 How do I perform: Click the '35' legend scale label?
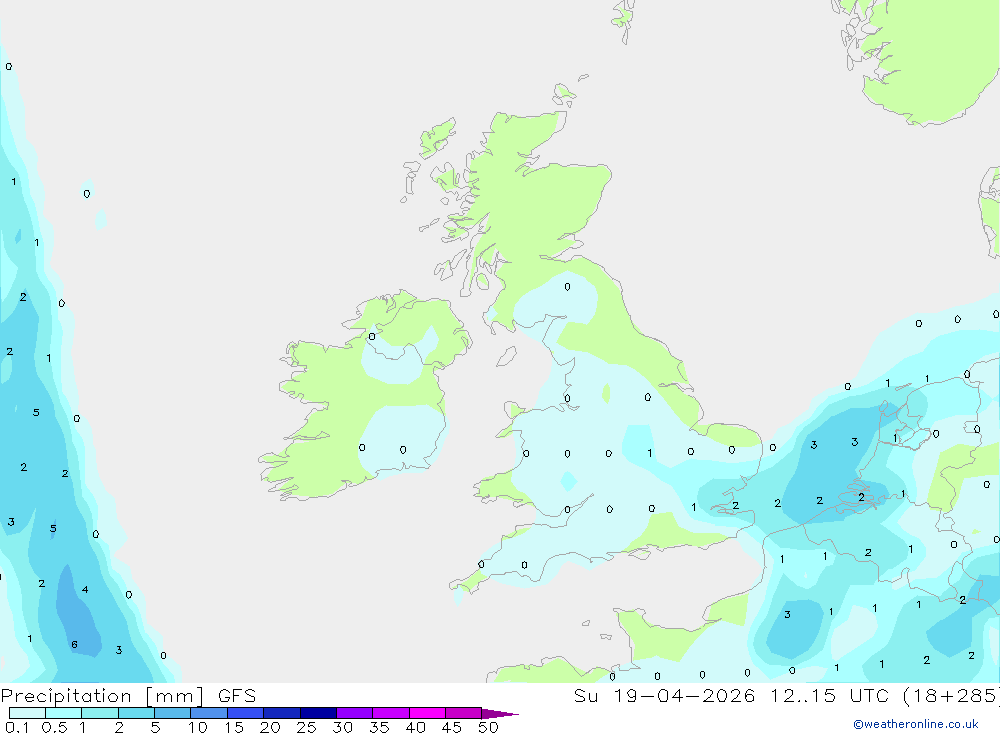(x=379, y=727)
